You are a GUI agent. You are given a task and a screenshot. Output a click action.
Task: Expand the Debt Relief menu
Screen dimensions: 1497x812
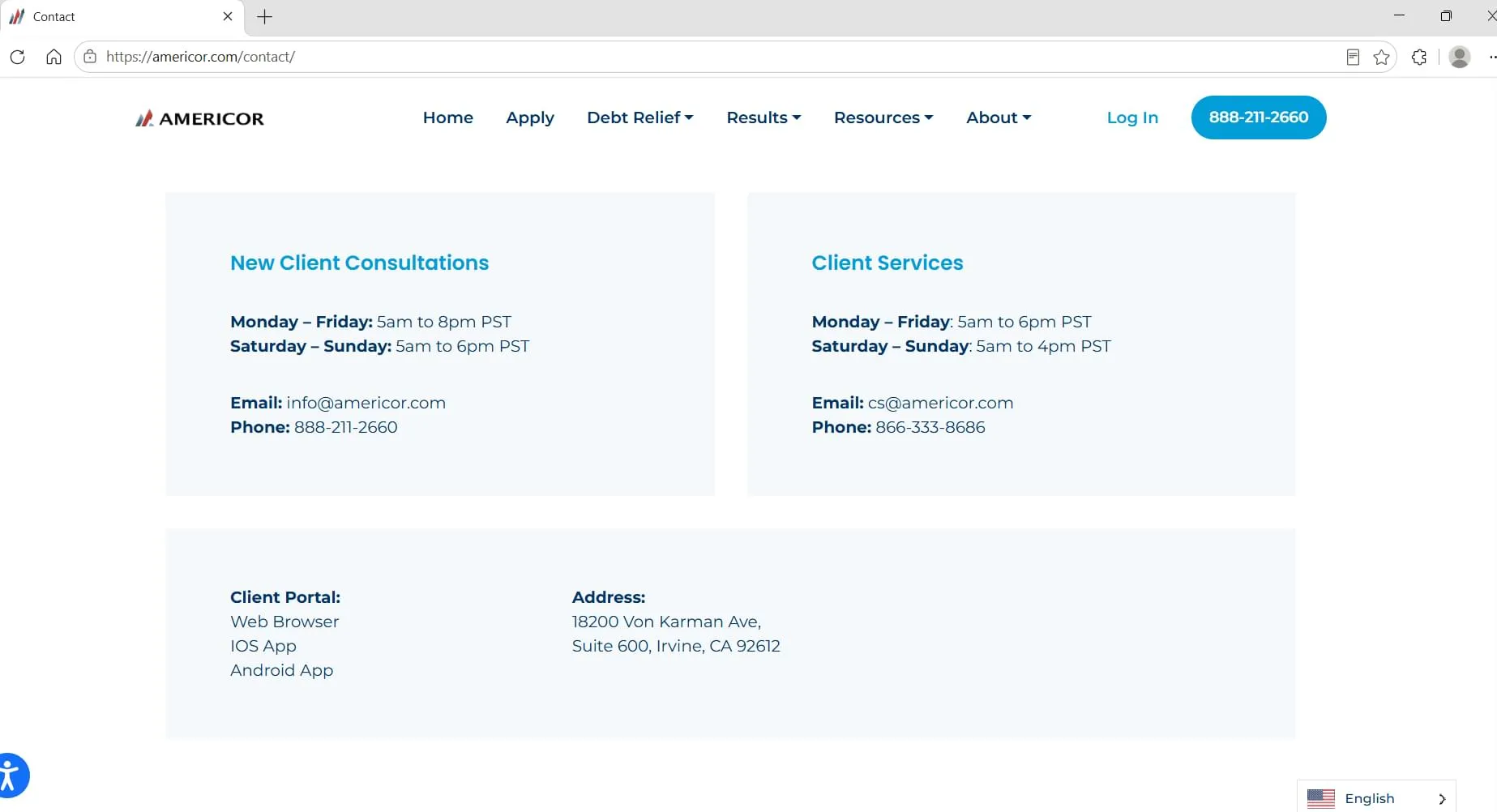click(x=640, y=118)
